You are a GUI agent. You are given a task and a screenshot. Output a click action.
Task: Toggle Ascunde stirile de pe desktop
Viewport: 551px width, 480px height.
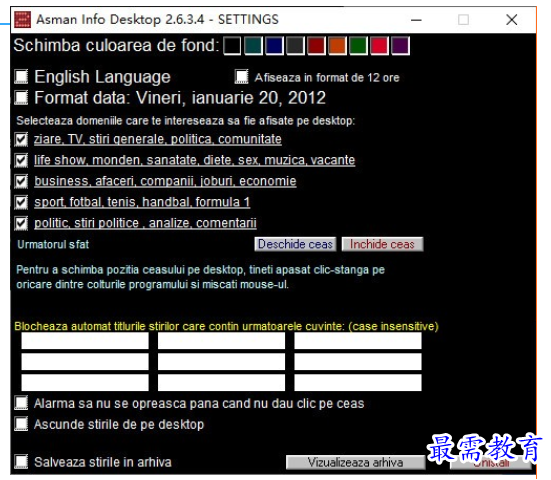click(21, 424)
